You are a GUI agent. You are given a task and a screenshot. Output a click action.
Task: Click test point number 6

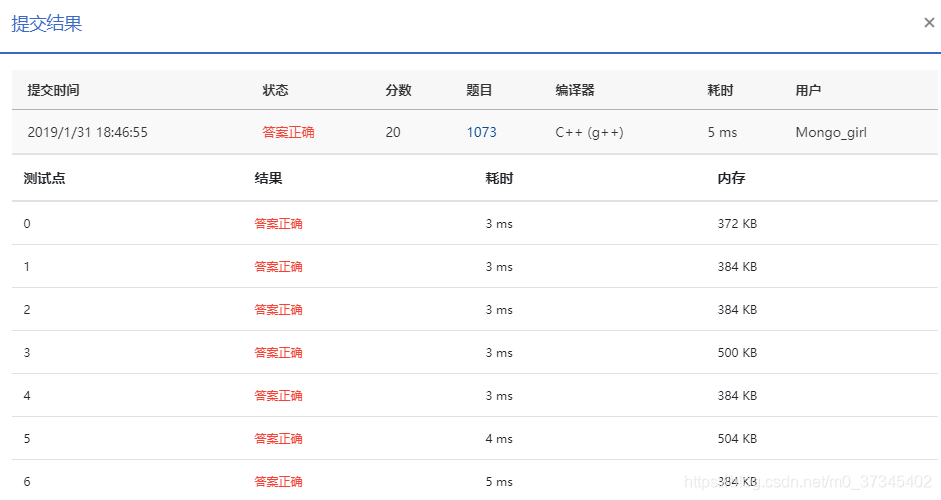27,482
